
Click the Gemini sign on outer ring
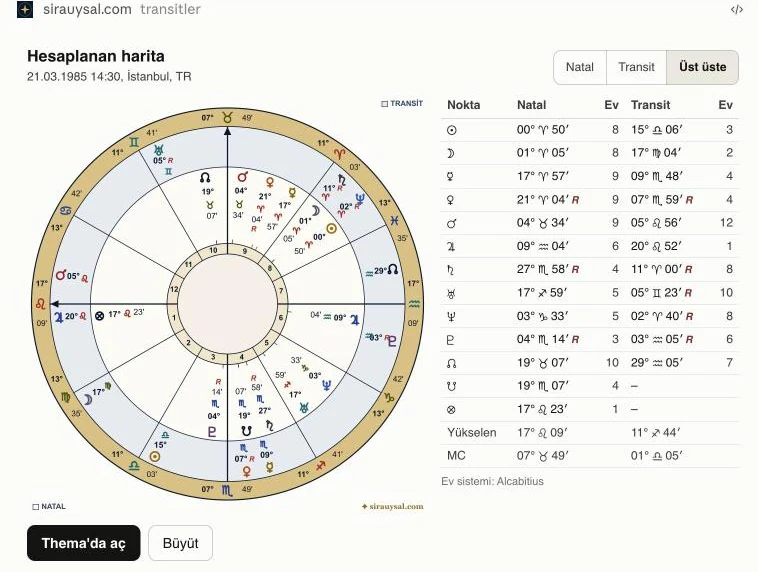[x=134, y=142]
